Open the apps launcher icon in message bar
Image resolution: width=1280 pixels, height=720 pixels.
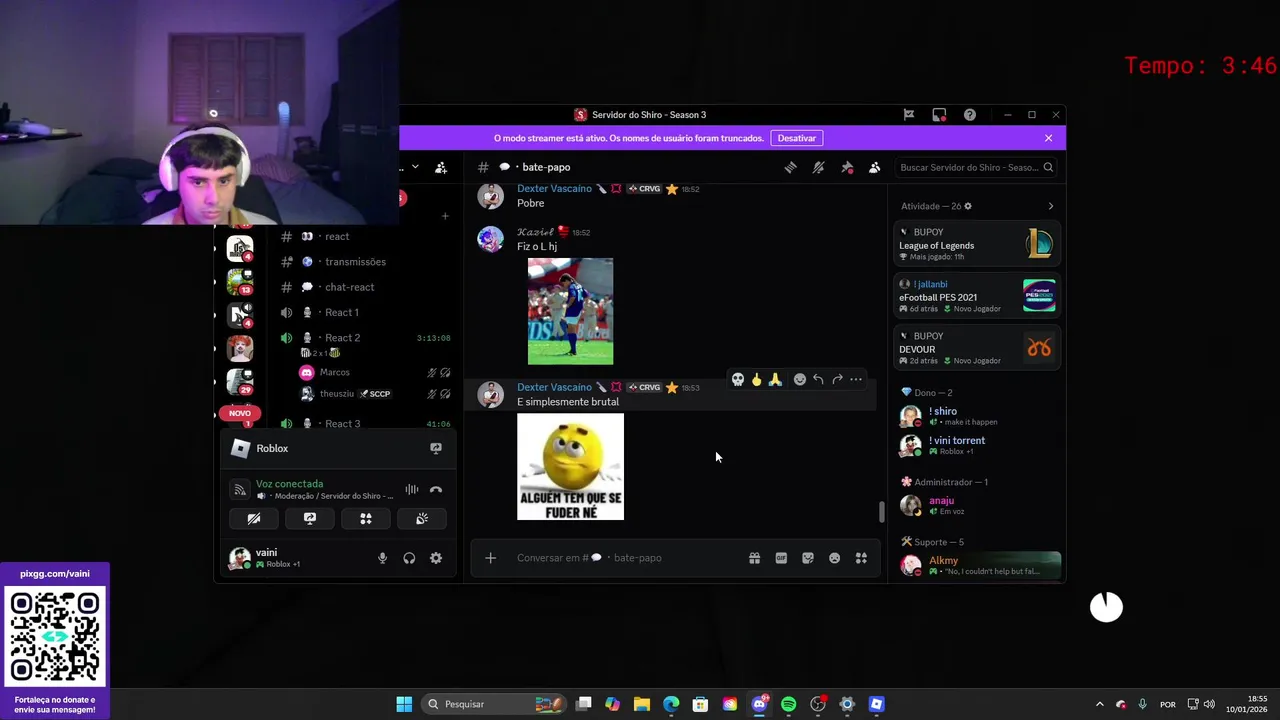click(x=861, y=558)
